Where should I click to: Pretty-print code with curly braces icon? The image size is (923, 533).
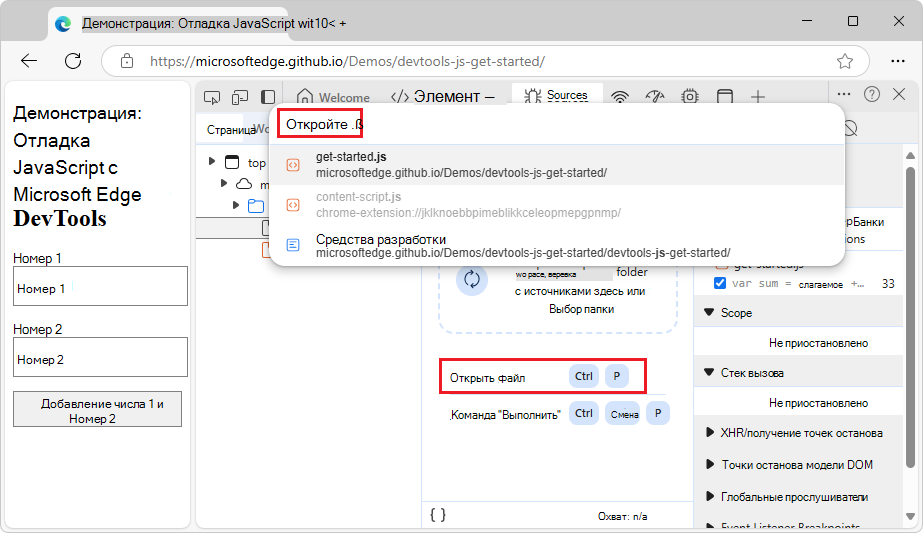(437, 515)
